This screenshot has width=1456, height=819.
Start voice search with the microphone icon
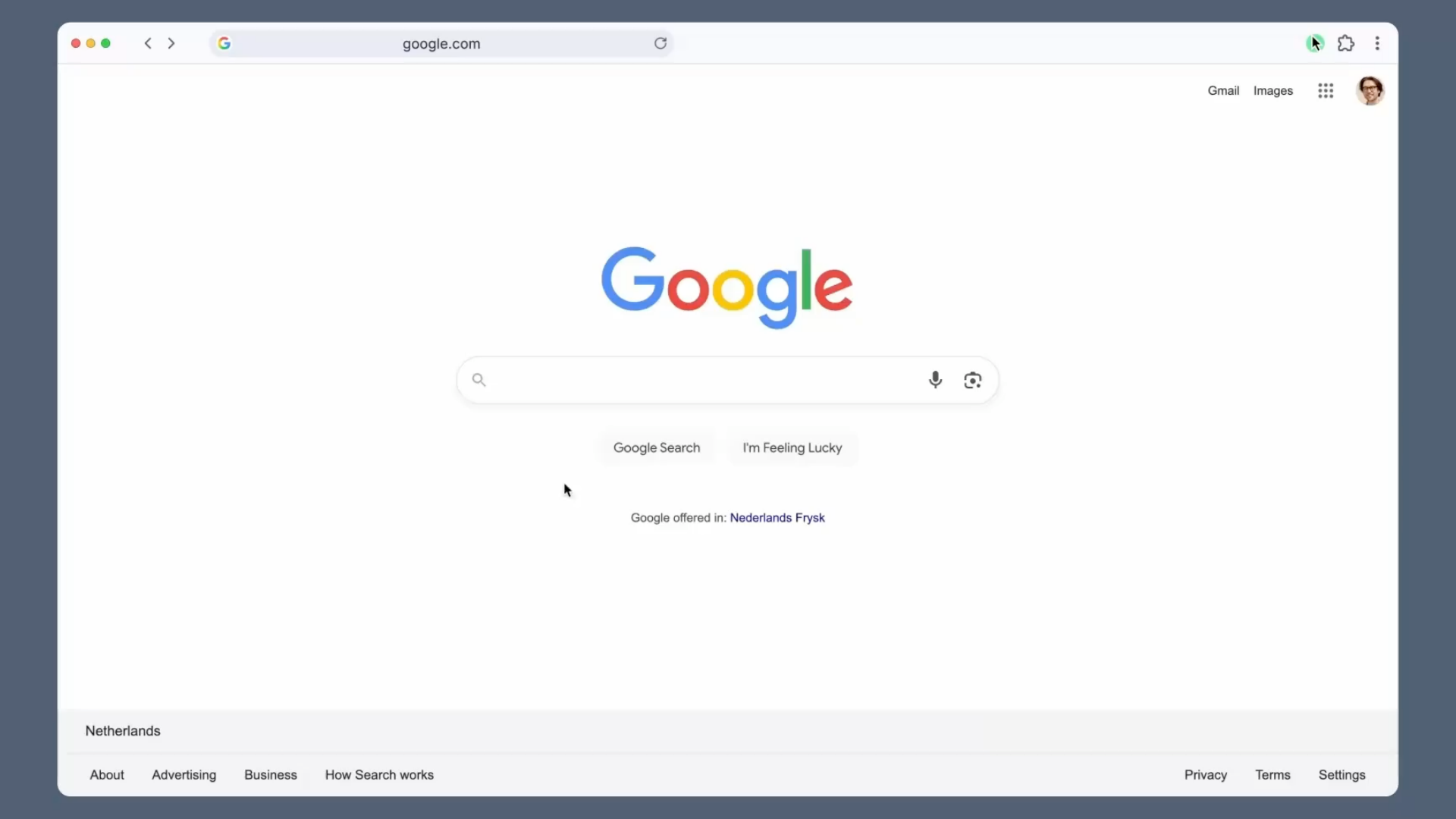[x=935, y=379]
